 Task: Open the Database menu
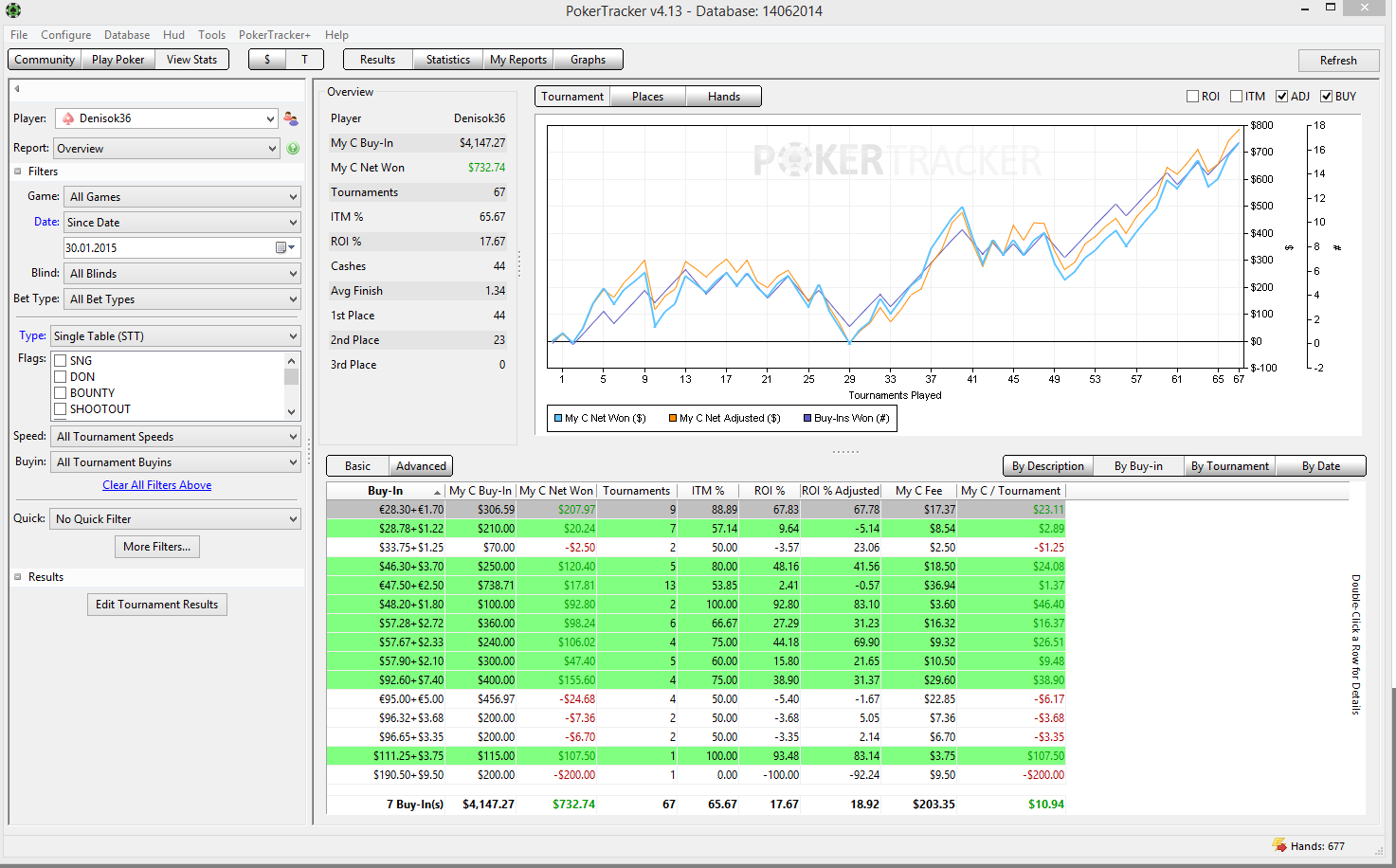coord(127,35)
